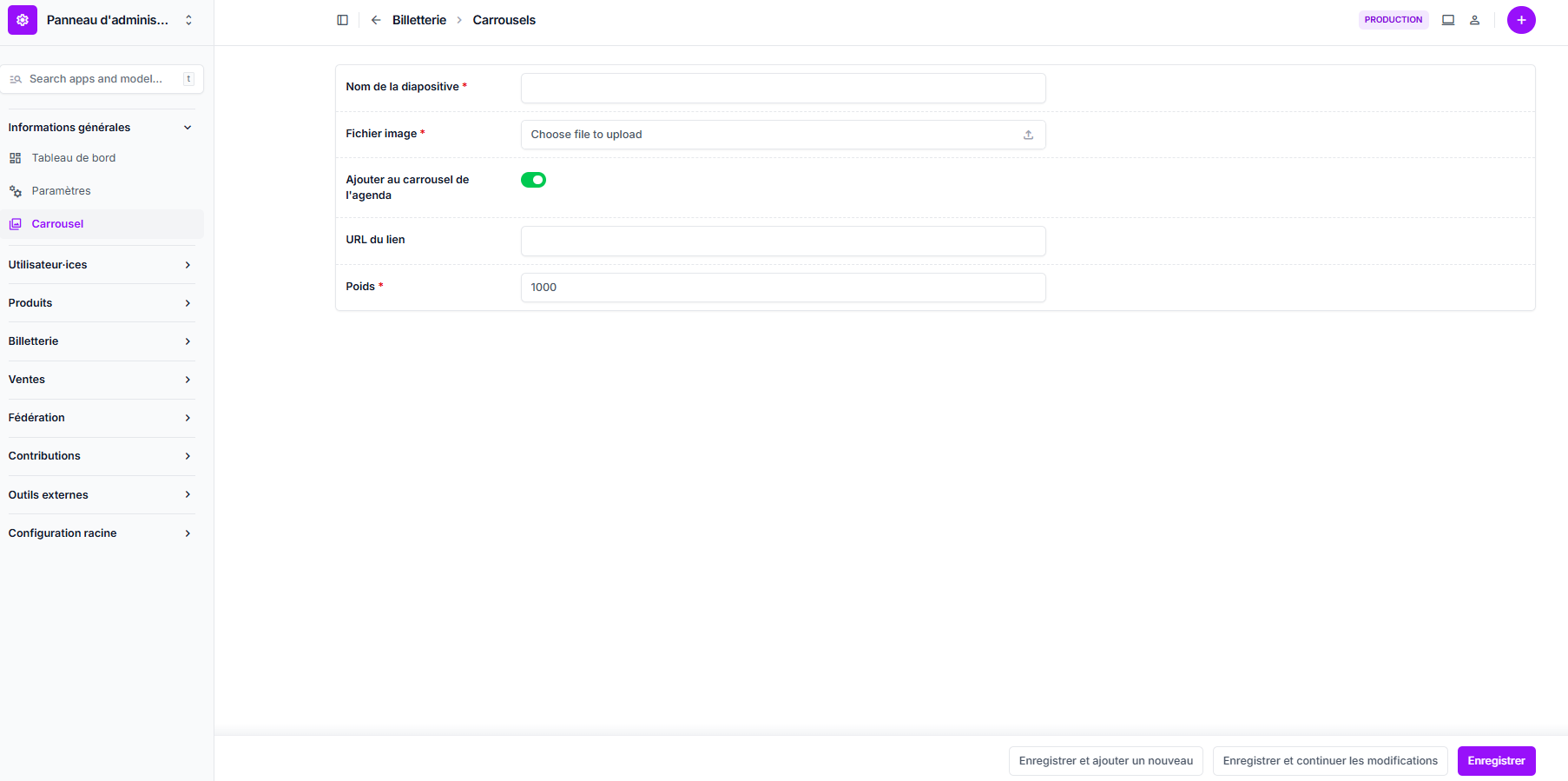The height and width of the screenshot is (781, 1568).
Task: Toggle the sidebar collapse icon
Action: [343, 20]
